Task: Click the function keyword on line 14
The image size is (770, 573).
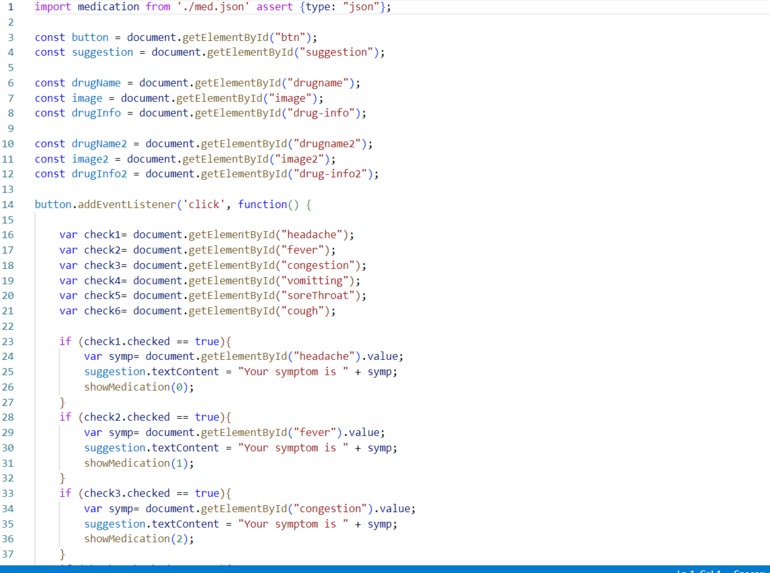Action: click(x=262, y=204)
